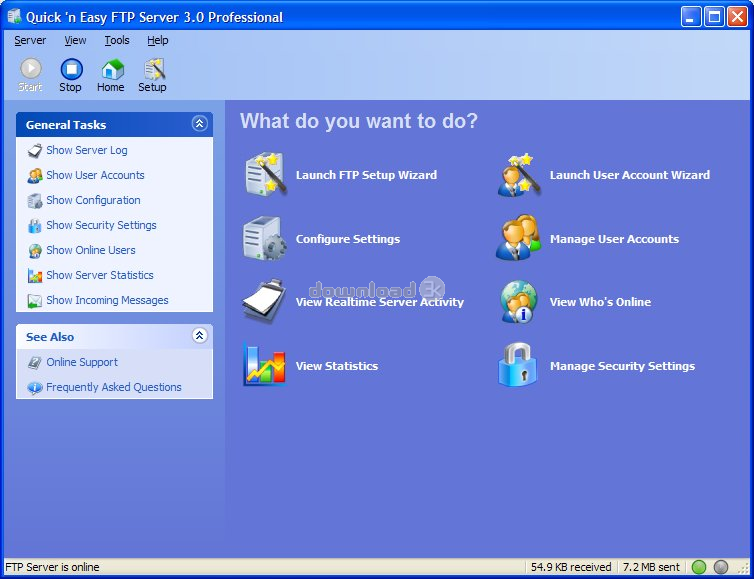754x579 pixels.
Task: Click the large View Who's Online globe icon
Action: coord(518,302)
